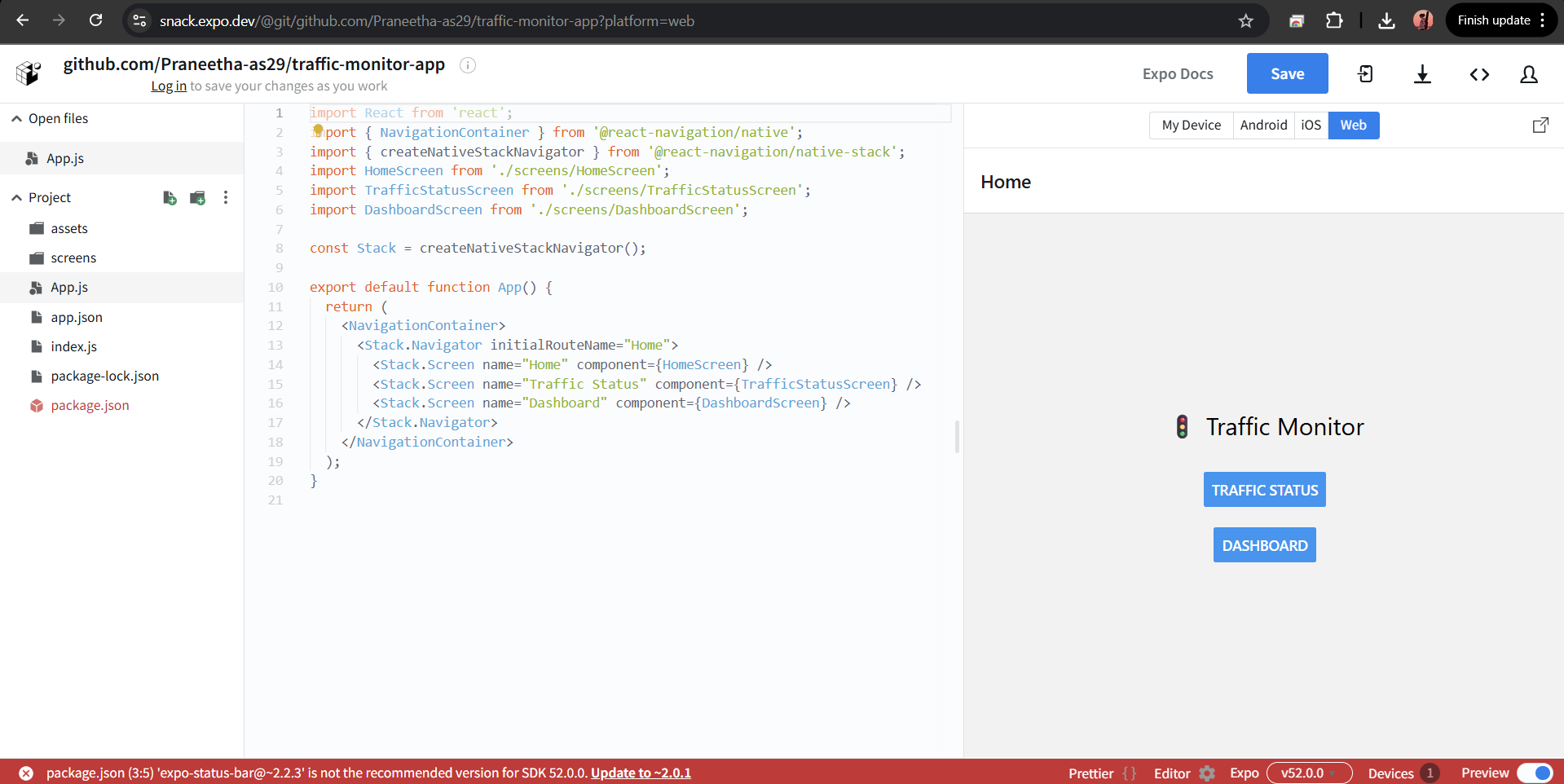Click the TRAFFIC STATUS button in preview
The image size is (1564, 784).
(x=1264, y=490)
